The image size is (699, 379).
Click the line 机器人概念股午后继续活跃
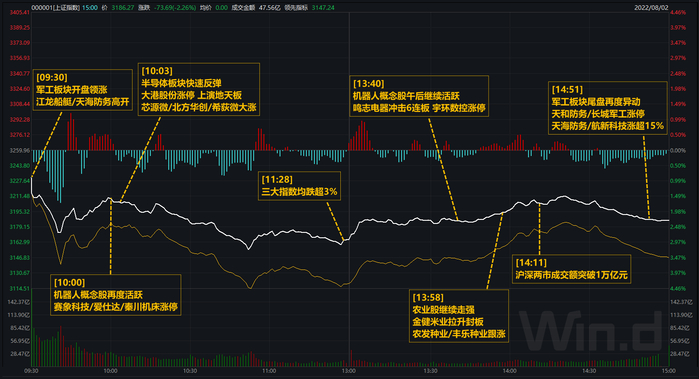tap(406, 96)
